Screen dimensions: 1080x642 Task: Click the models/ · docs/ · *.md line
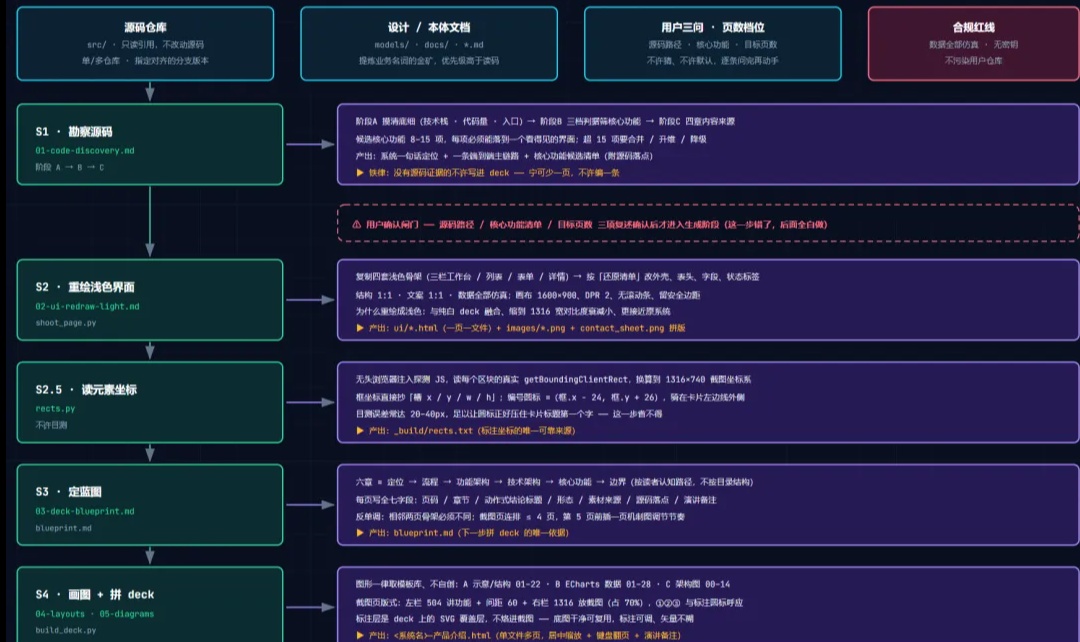428,45
